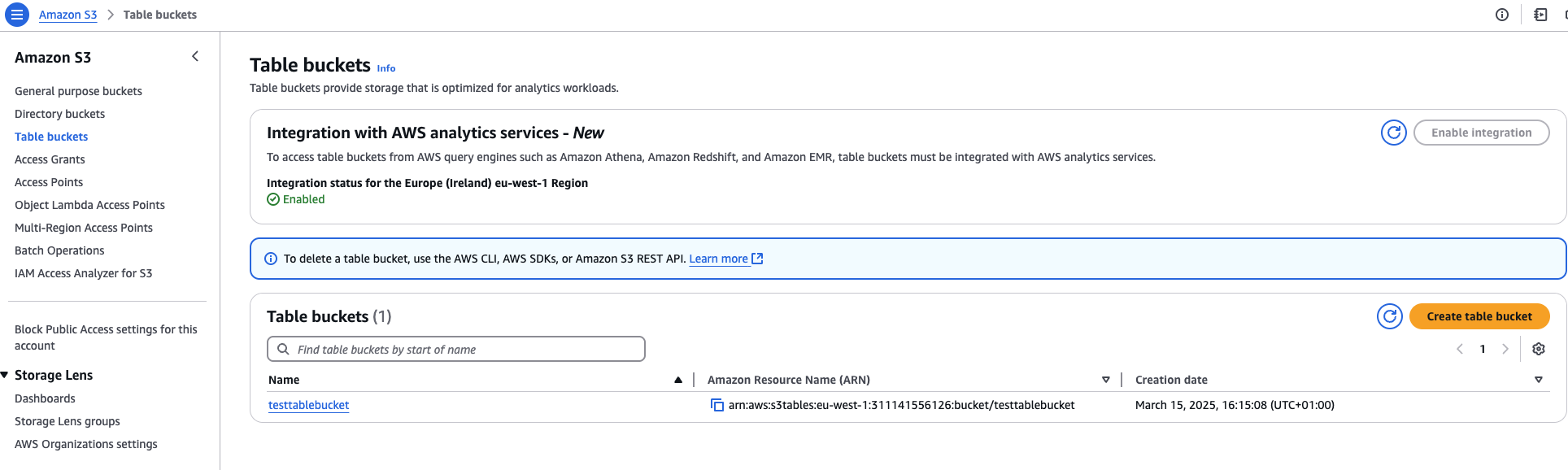Collapse the Storage Lens section
Screen dimensions: 1568x470
pyautogui.click(x=6, y=374)
